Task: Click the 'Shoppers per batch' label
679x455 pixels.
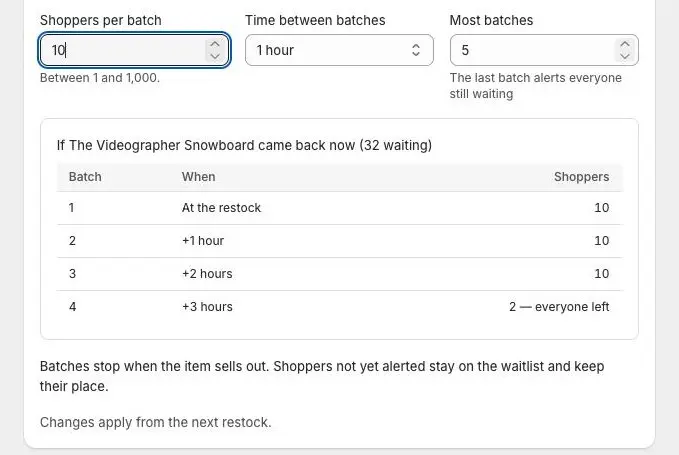Action: (x=101, y=20)
